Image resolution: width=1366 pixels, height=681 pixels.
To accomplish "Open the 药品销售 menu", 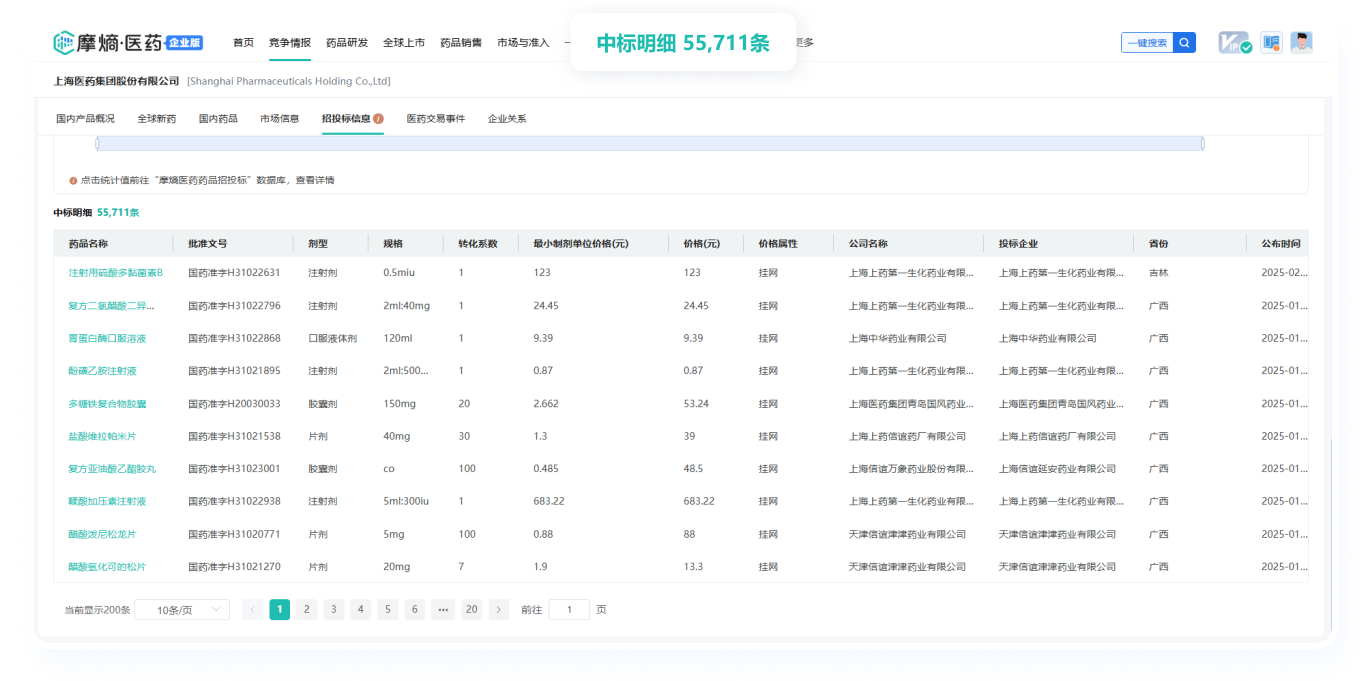I will (461, 43).
